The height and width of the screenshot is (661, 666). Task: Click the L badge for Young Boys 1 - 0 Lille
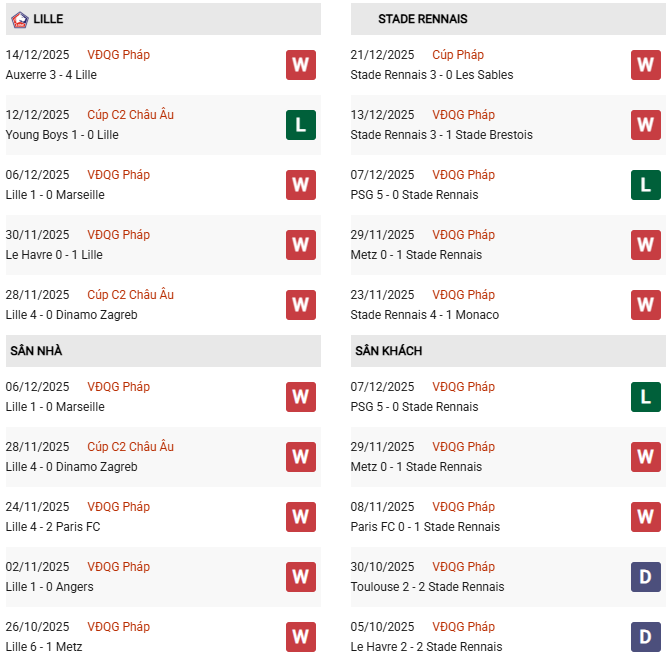click(x=301, y=125)
